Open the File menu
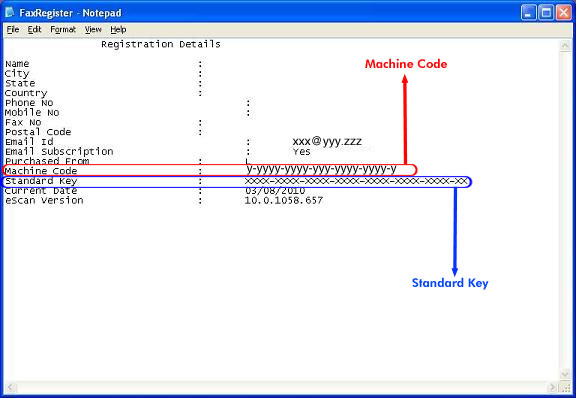The image size is (576, 398). (x=12, y=29)
